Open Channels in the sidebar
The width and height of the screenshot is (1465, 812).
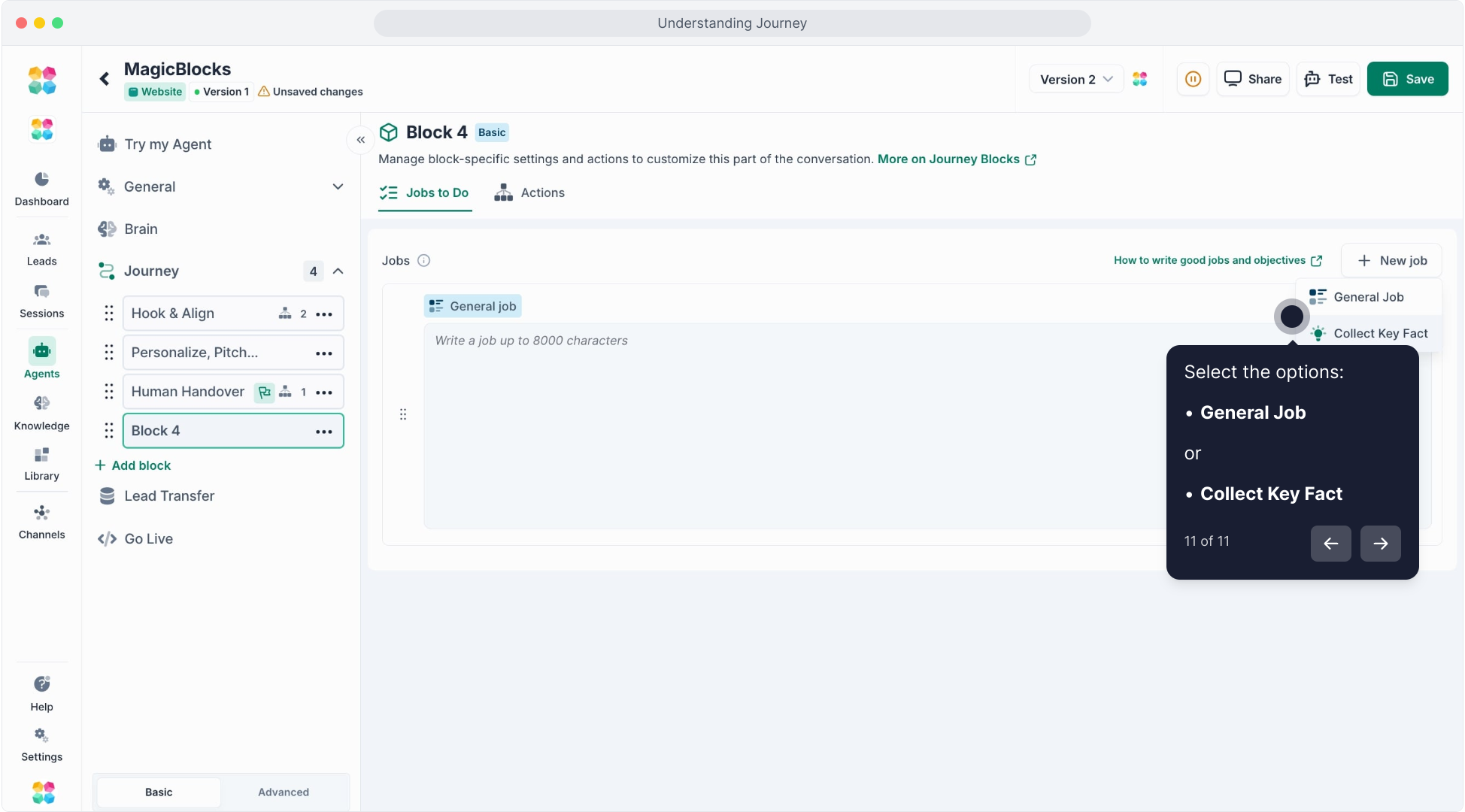[41, 514]
